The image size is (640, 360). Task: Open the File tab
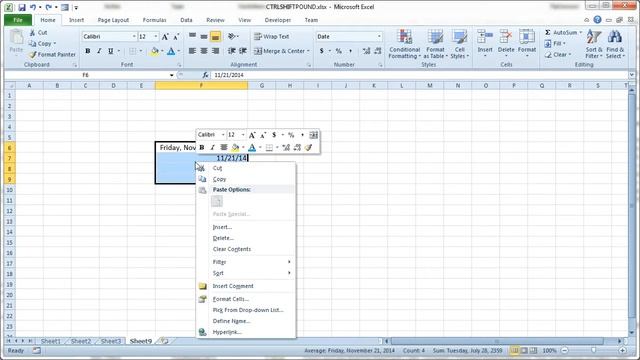coord(18,20)
